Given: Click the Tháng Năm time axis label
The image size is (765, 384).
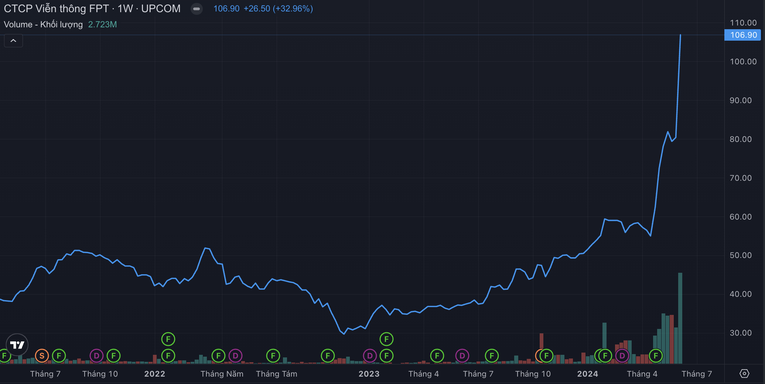Looking at the screenshot, I should 222,374.
